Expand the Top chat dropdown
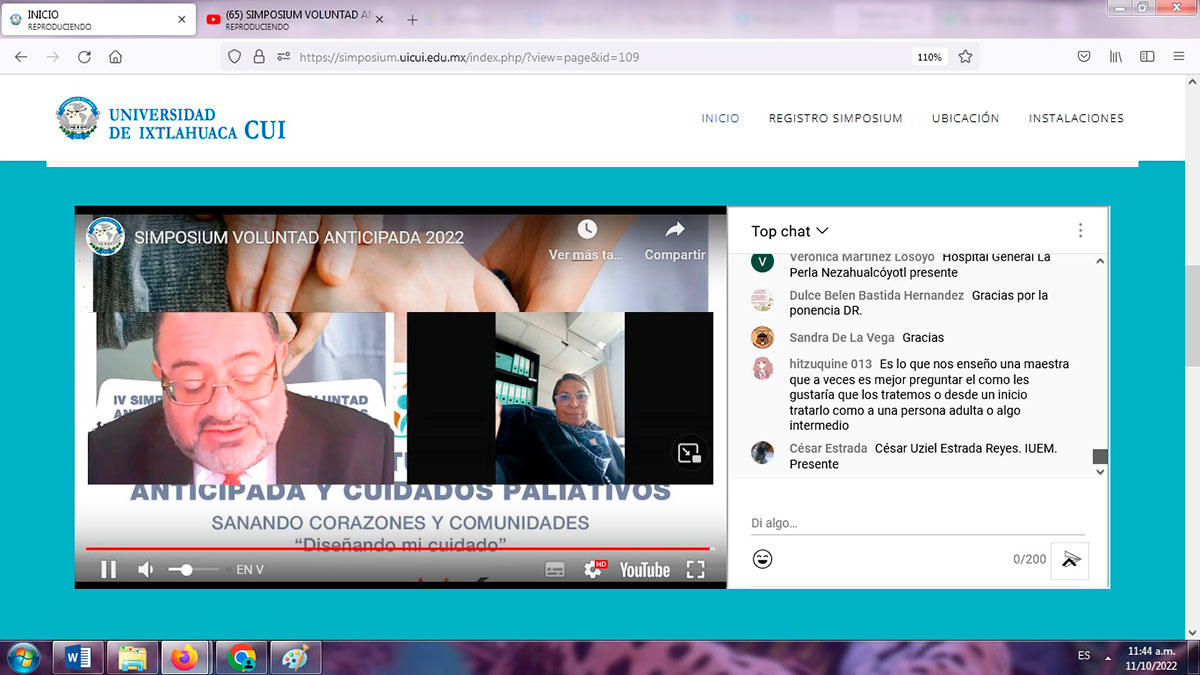1200x675 pixels. pyautogui.click(x=790, y=231)
